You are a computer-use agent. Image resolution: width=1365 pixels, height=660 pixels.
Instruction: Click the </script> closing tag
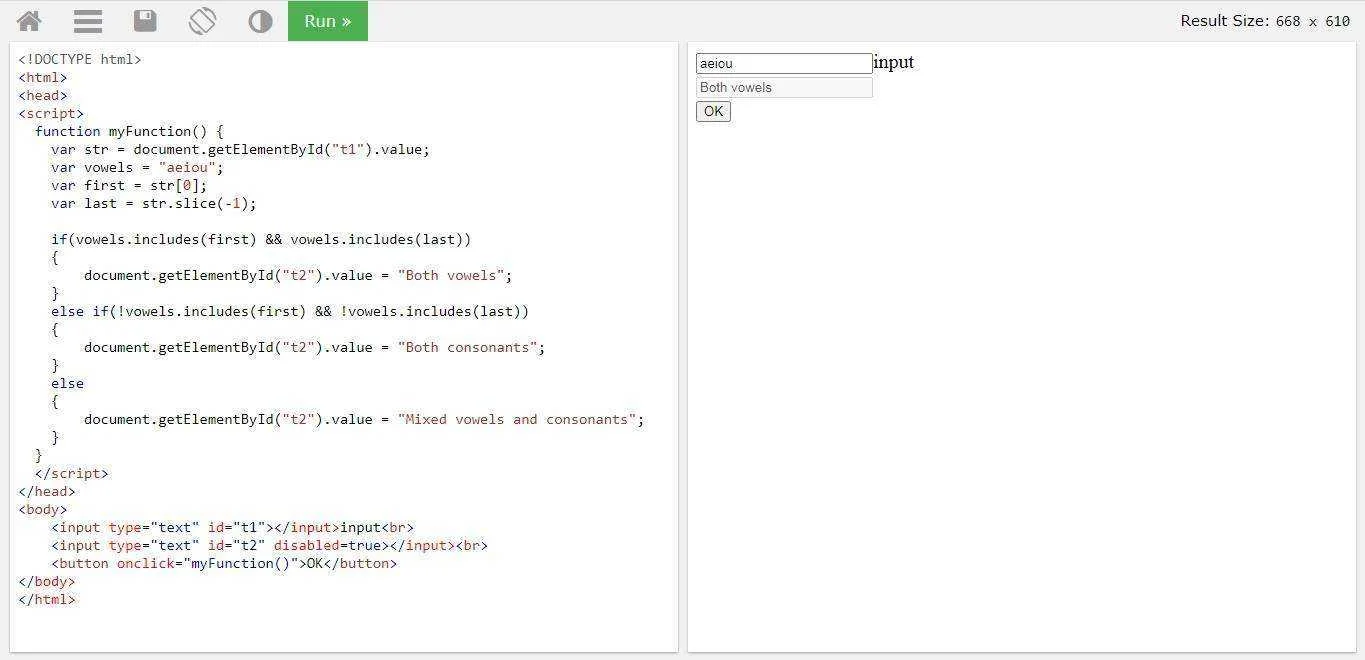(71, 473)
